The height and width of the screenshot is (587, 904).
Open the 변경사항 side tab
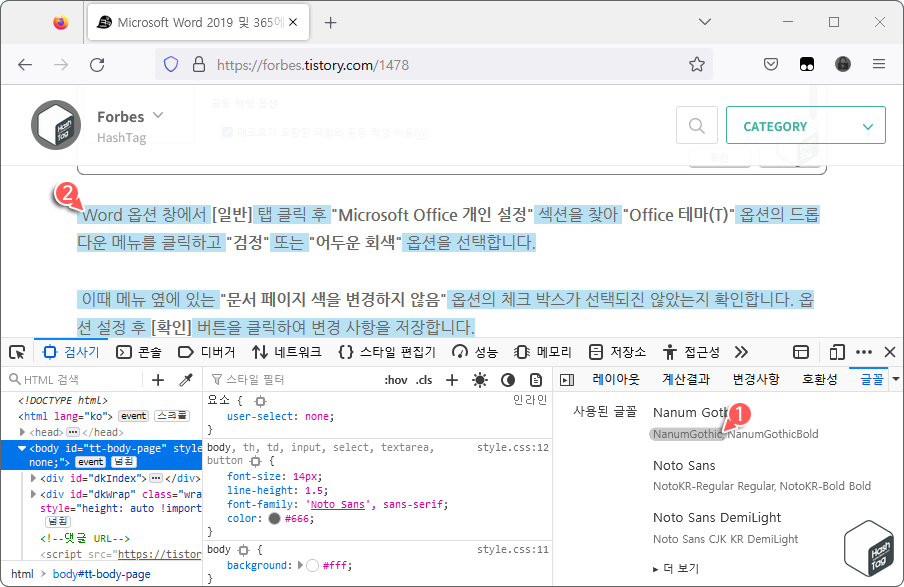(x=756, y=379)
